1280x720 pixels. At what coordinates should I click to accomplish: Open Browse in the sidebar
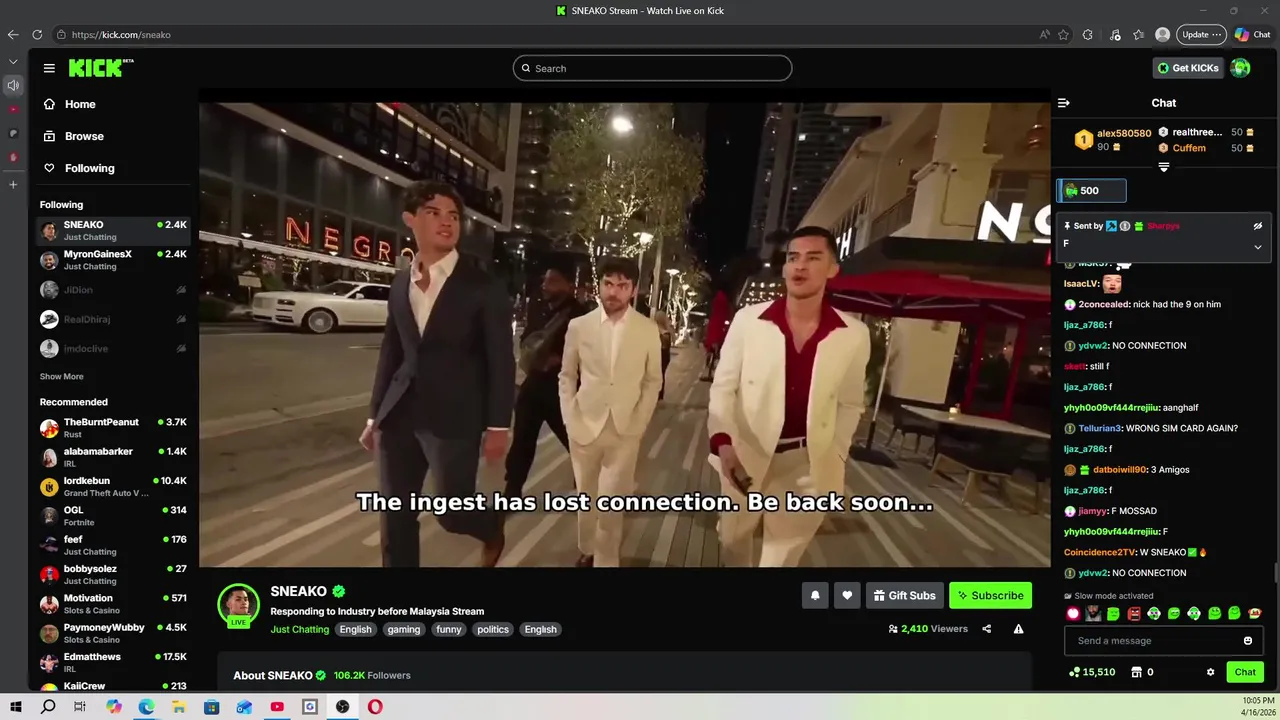(84, 136)
